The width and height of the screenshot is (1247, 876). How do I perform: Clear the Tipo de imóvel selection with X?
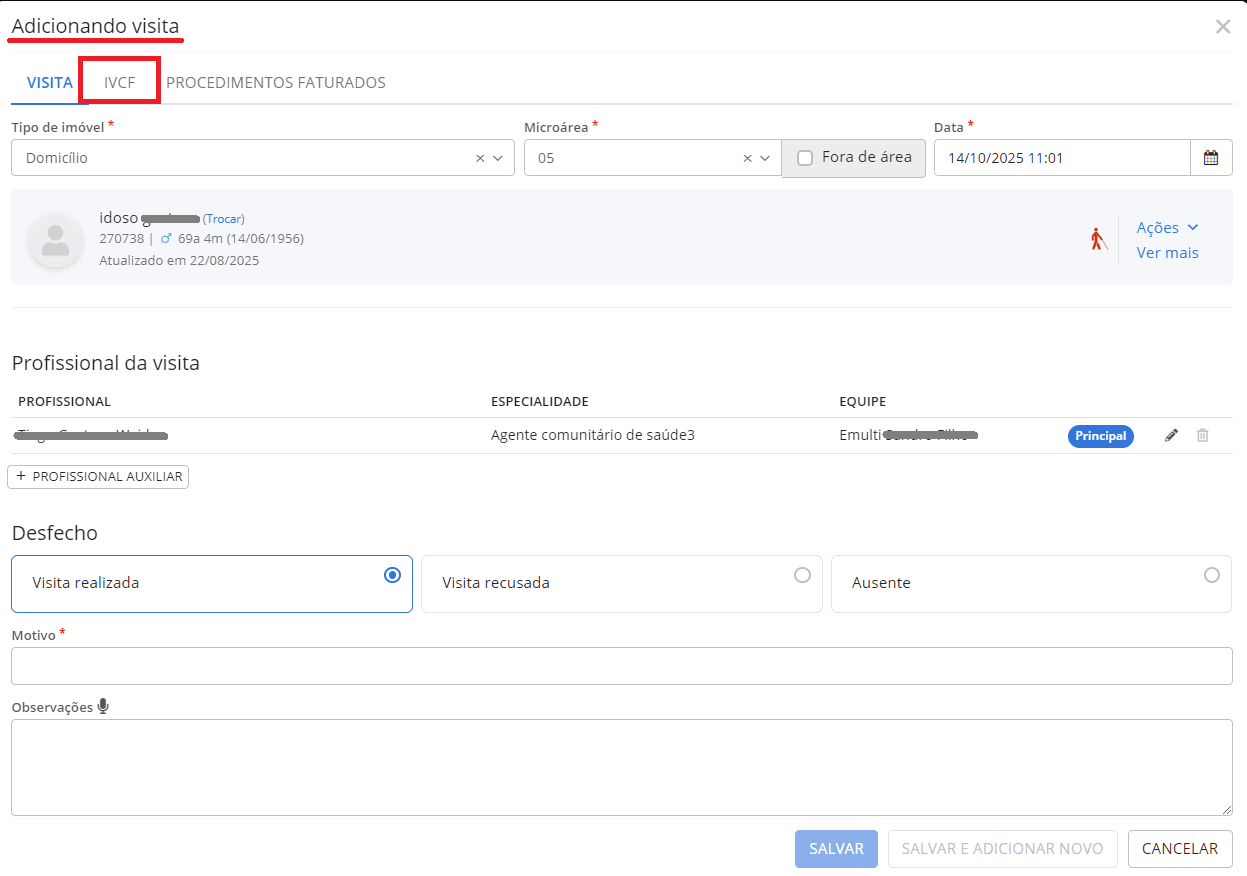pyautogui.click(x=480, y=158)
